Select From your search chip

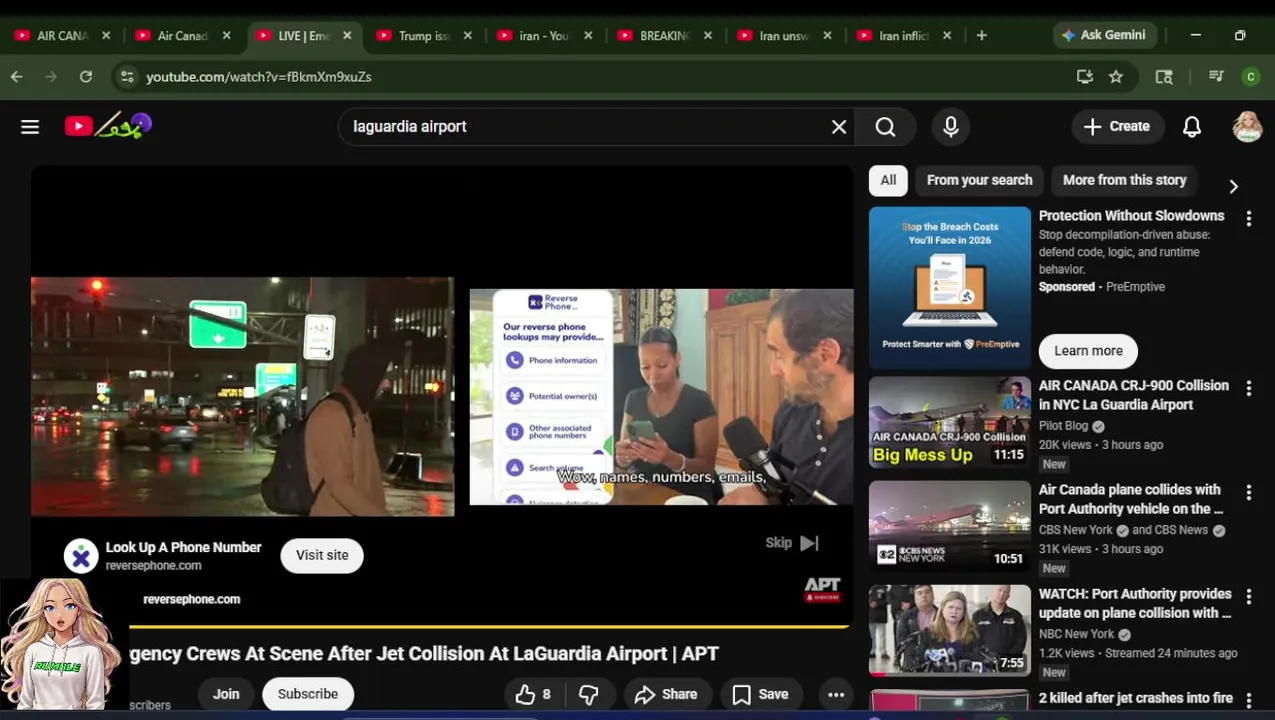click(979, 180)
